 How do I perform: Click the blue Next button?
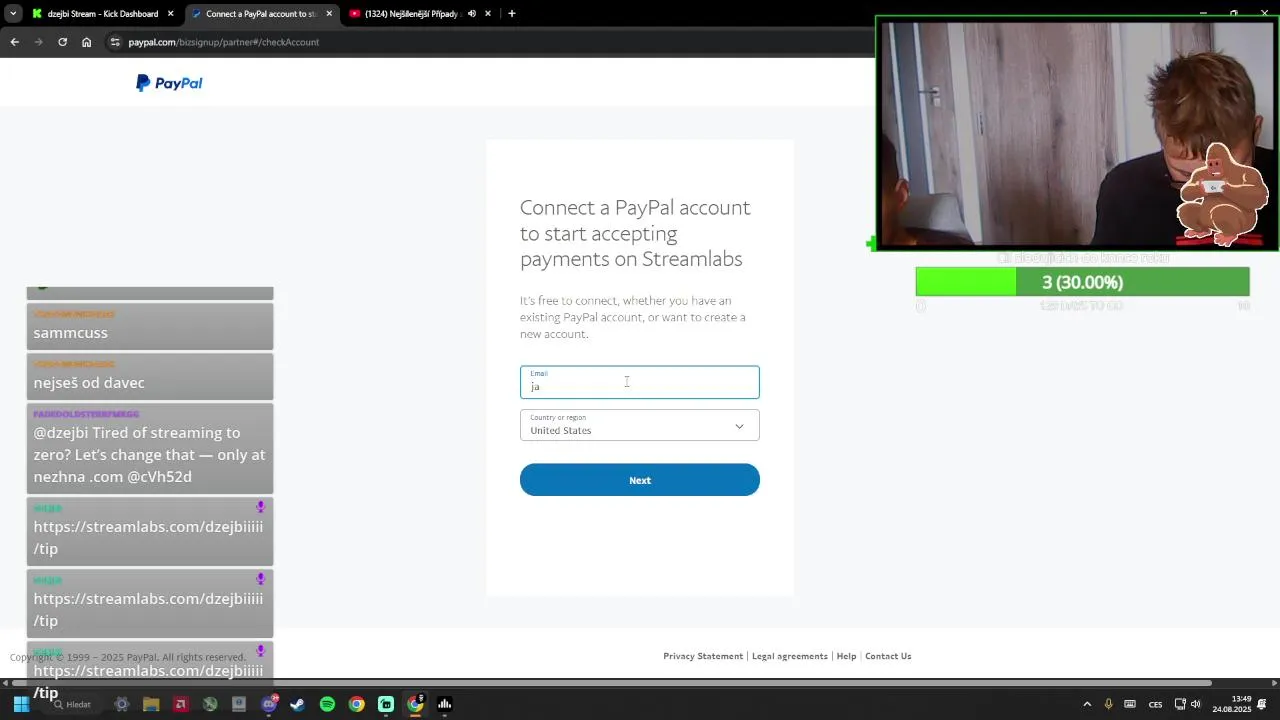pos(640,480)
